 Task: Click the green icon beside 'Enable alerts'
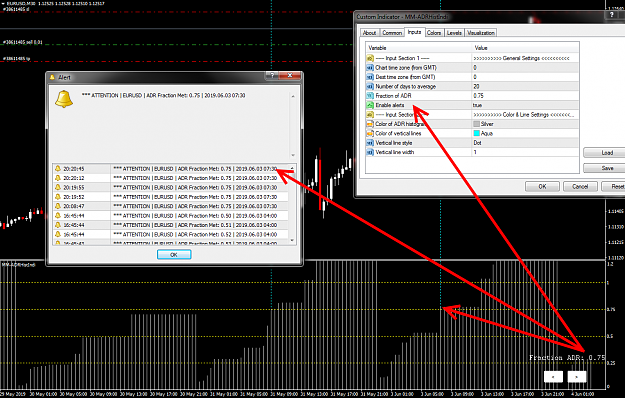(x=370, y=105)
